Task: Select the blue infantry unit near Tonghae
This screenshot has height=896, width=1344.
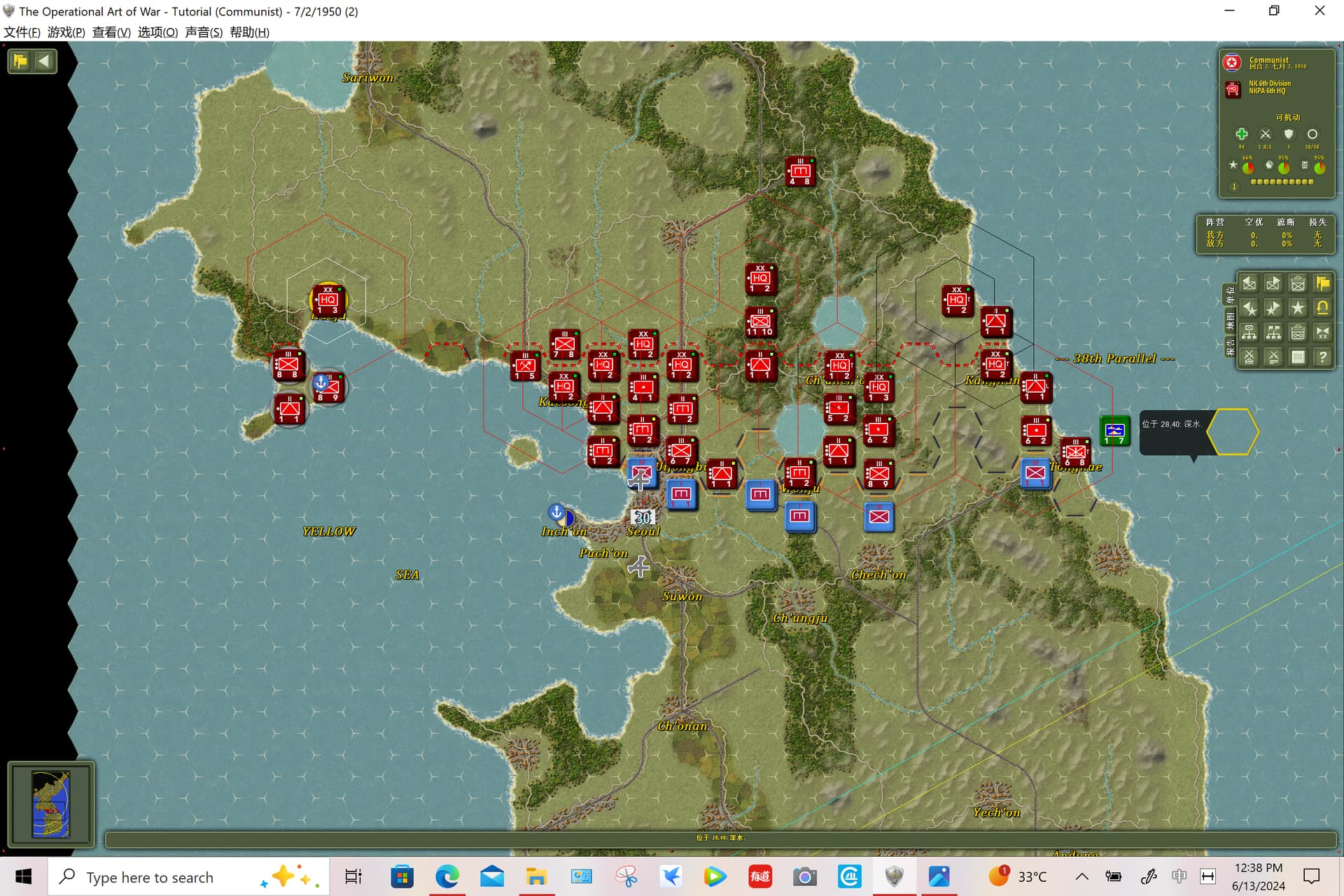Action: click(1035, 473)
